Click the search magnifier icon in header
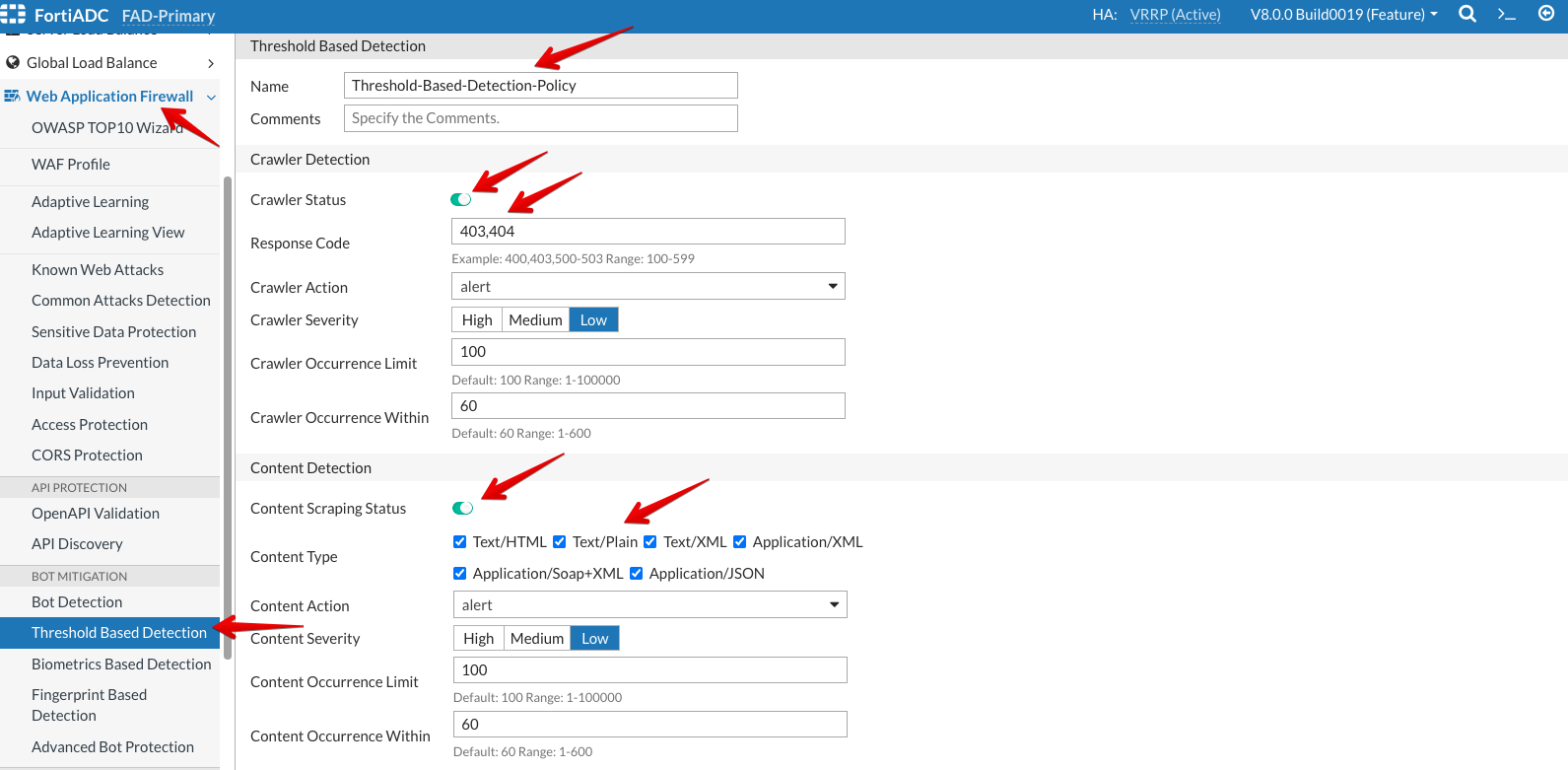This screenshot has height=770, width=1568. [x=1466, y=14]
